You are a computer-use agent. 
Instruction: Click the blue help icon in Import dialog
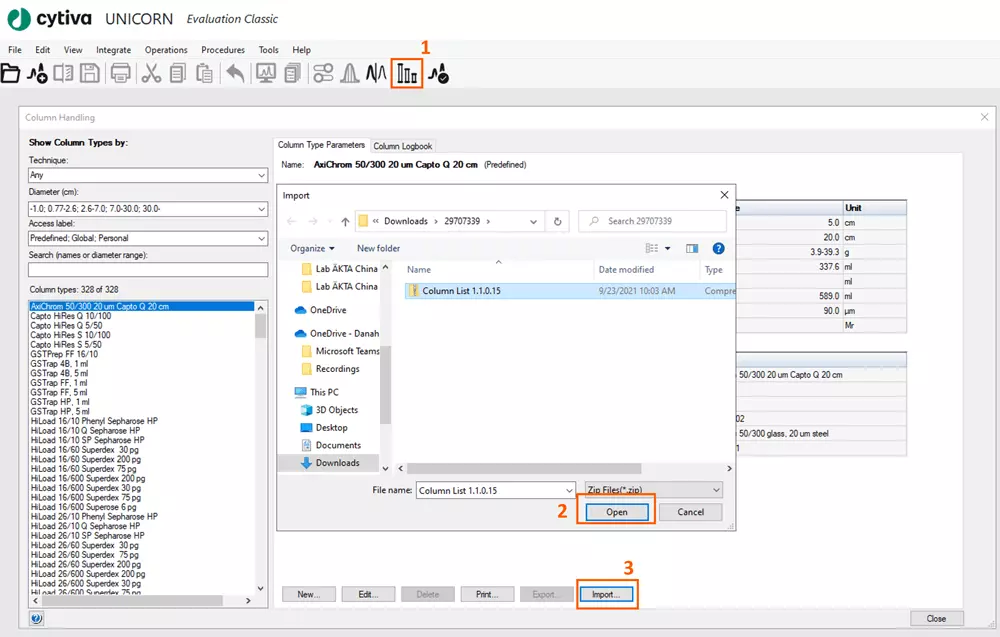(x=718, y=248)
